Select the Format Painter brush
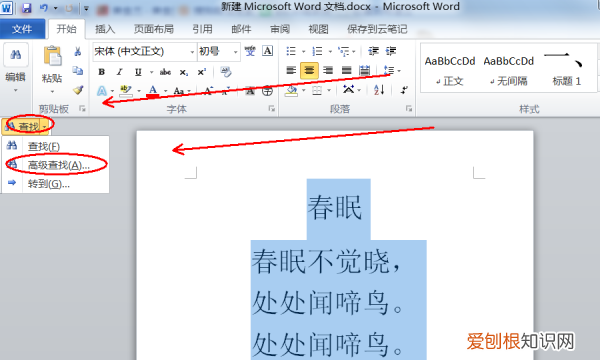This screenshot has width=600, height=360. (x=78, y=90)
